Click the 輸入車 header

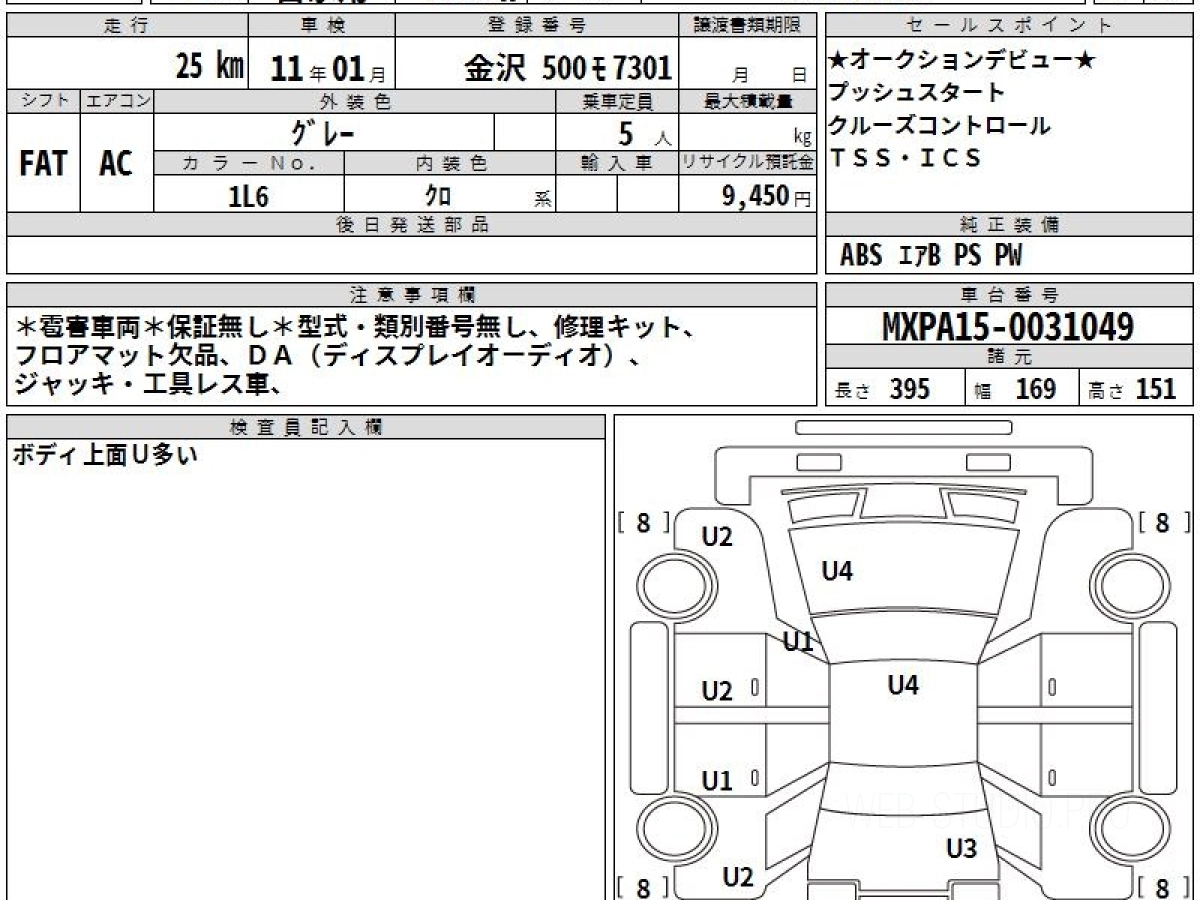[617, 163]
